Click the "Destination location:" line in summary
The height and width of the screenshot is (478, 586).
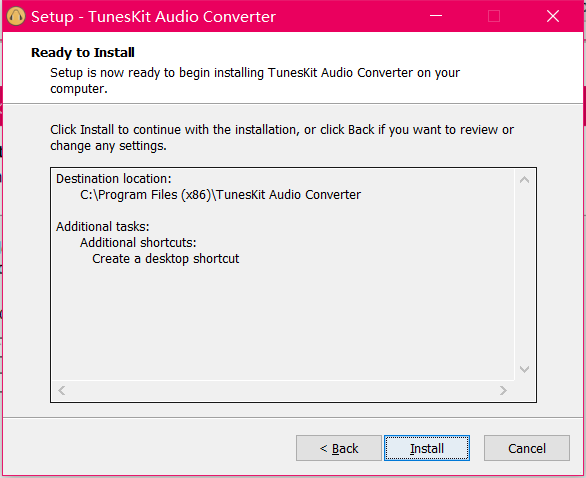point(114,179)
